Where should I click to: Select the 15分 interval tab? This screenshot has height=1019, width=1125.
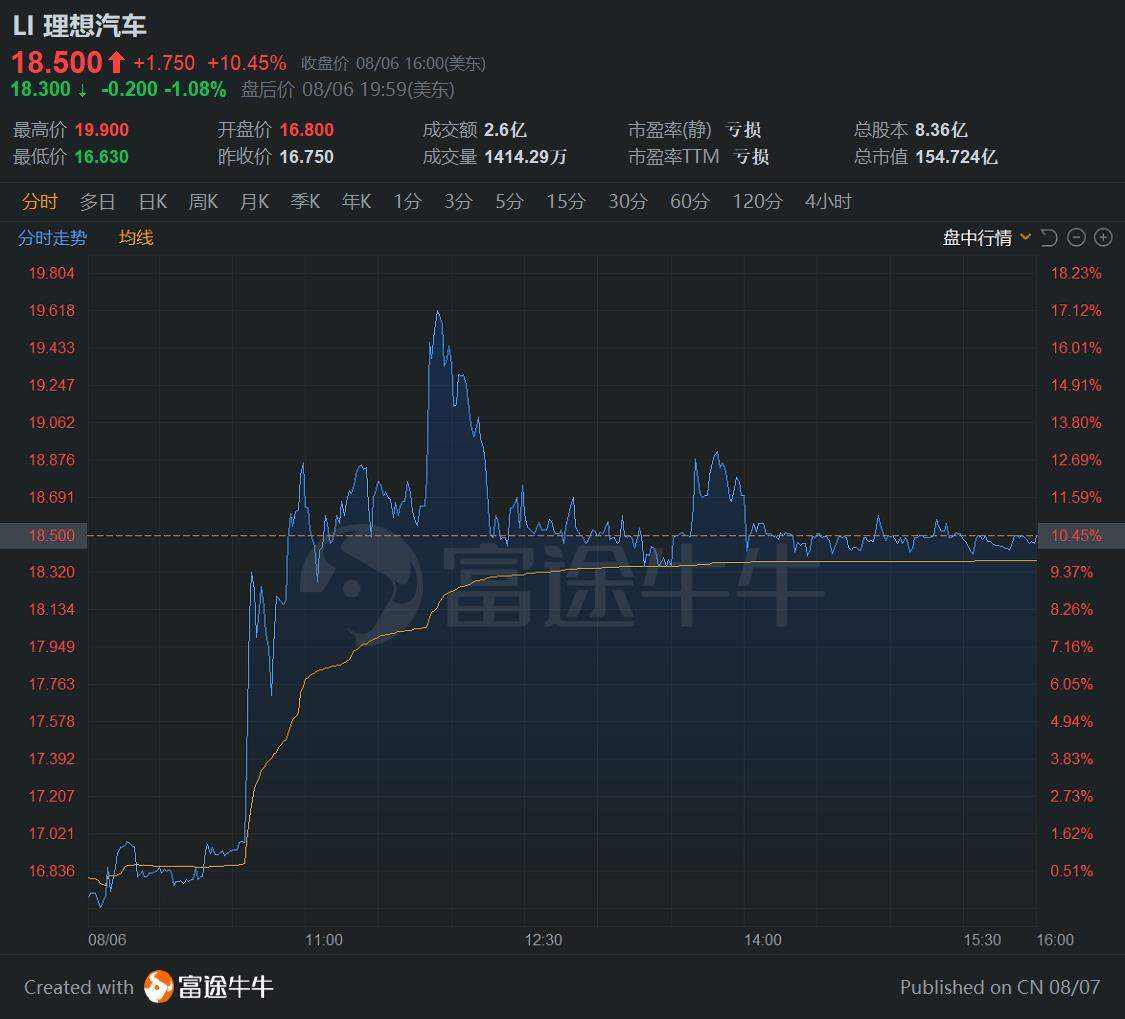(x=566, y=202)
